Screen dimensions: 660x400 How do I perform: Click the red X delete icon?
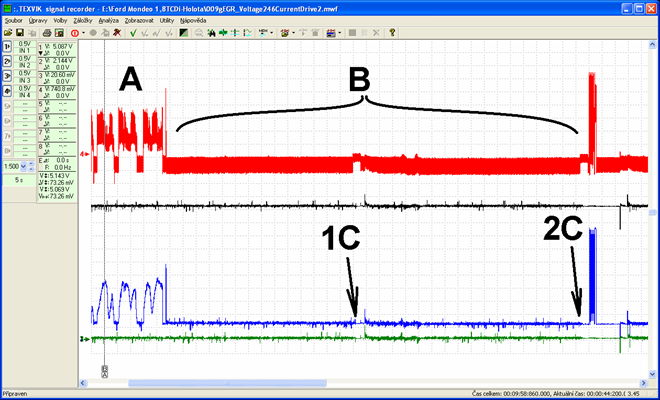click(117, 32)
